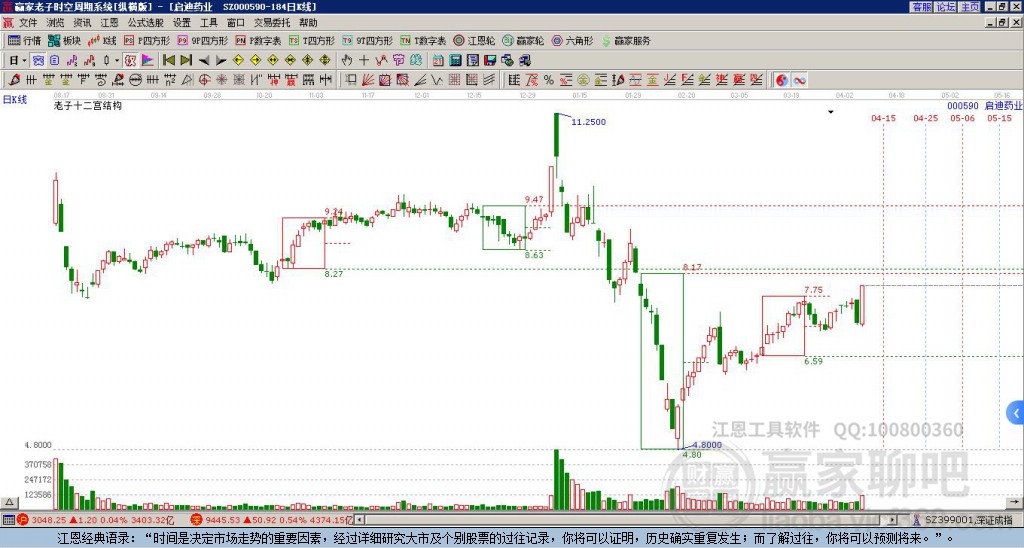Click the 主页 homepage button
The image size is (1024, 548).
pyautogui.click(x=970, y=7)
